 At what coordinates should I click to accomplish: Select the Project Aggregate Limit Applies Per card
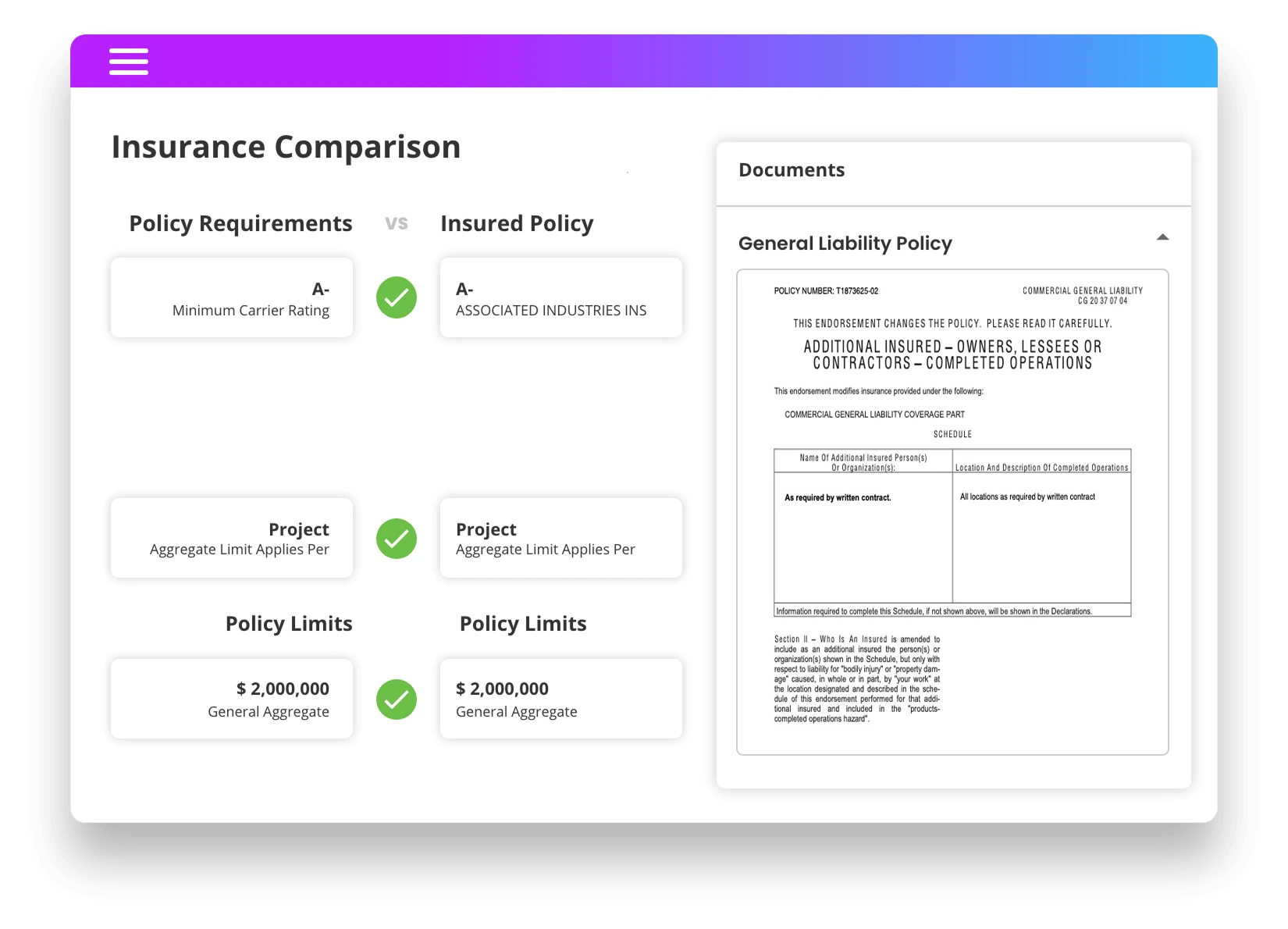coord(231,538)
